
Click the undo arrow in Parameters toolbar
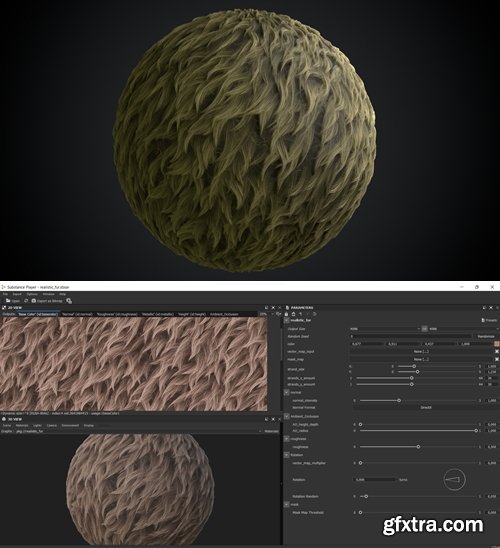pos(300,314)
